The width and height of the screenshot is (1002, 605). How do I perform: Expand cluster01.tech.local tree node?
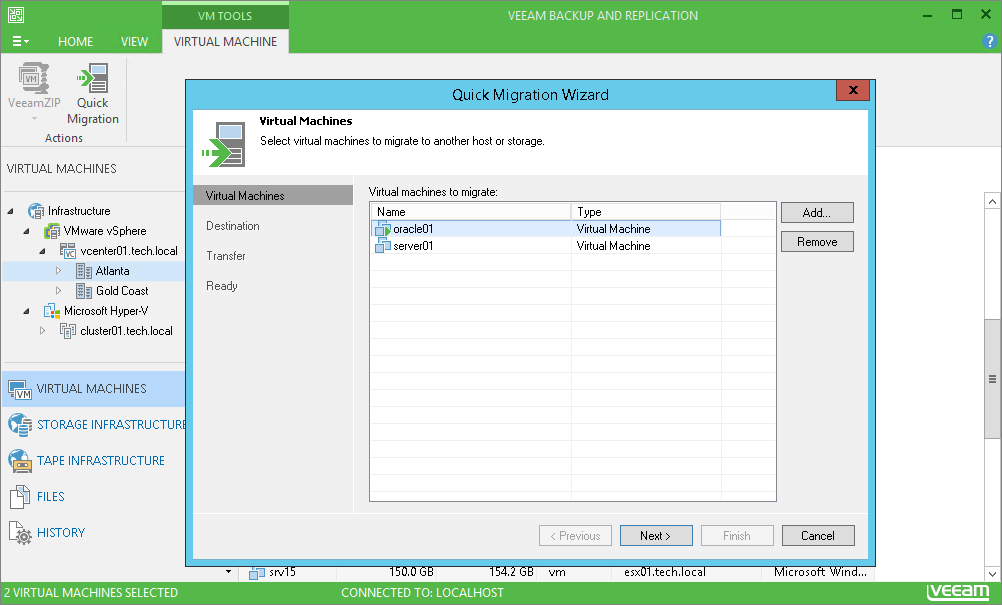[42, 331]
